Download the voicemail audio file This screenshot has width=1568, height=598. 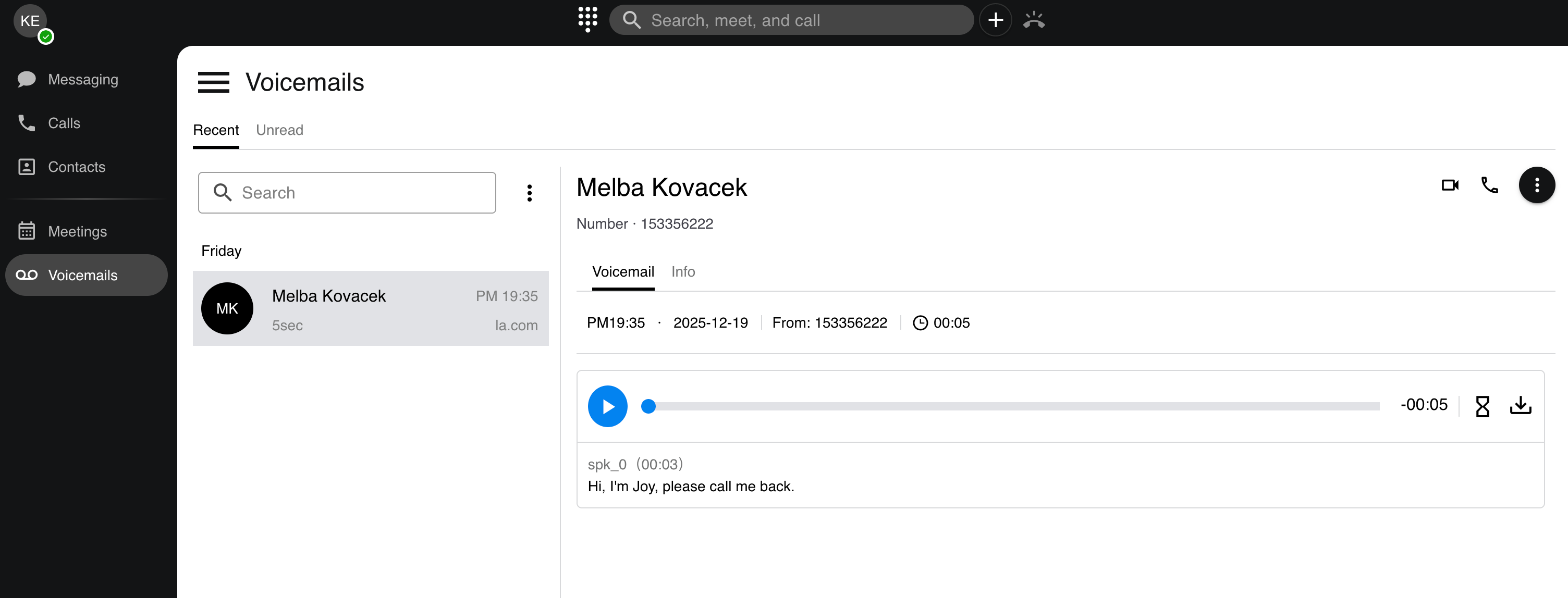pyautogui.click(x=1520, y=405)
